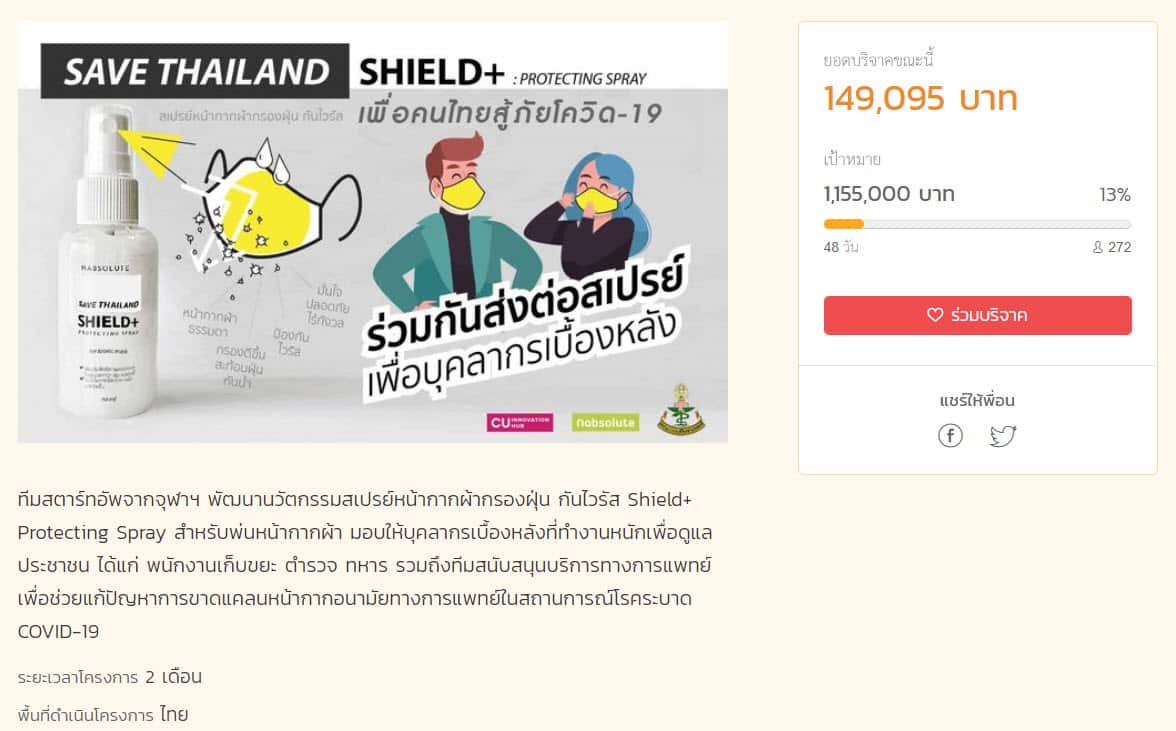The width and height of the screenshot is (1176, 731).
Task: Click the 48 วัน remaining days label
Action: click(x=841, y=247)
